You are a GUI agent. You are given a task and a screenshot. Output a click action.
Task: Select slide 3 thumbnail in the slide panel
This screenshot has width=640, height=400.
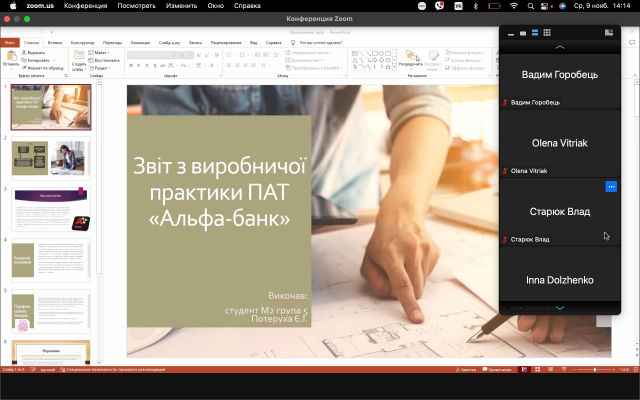[x=51, y=209]
